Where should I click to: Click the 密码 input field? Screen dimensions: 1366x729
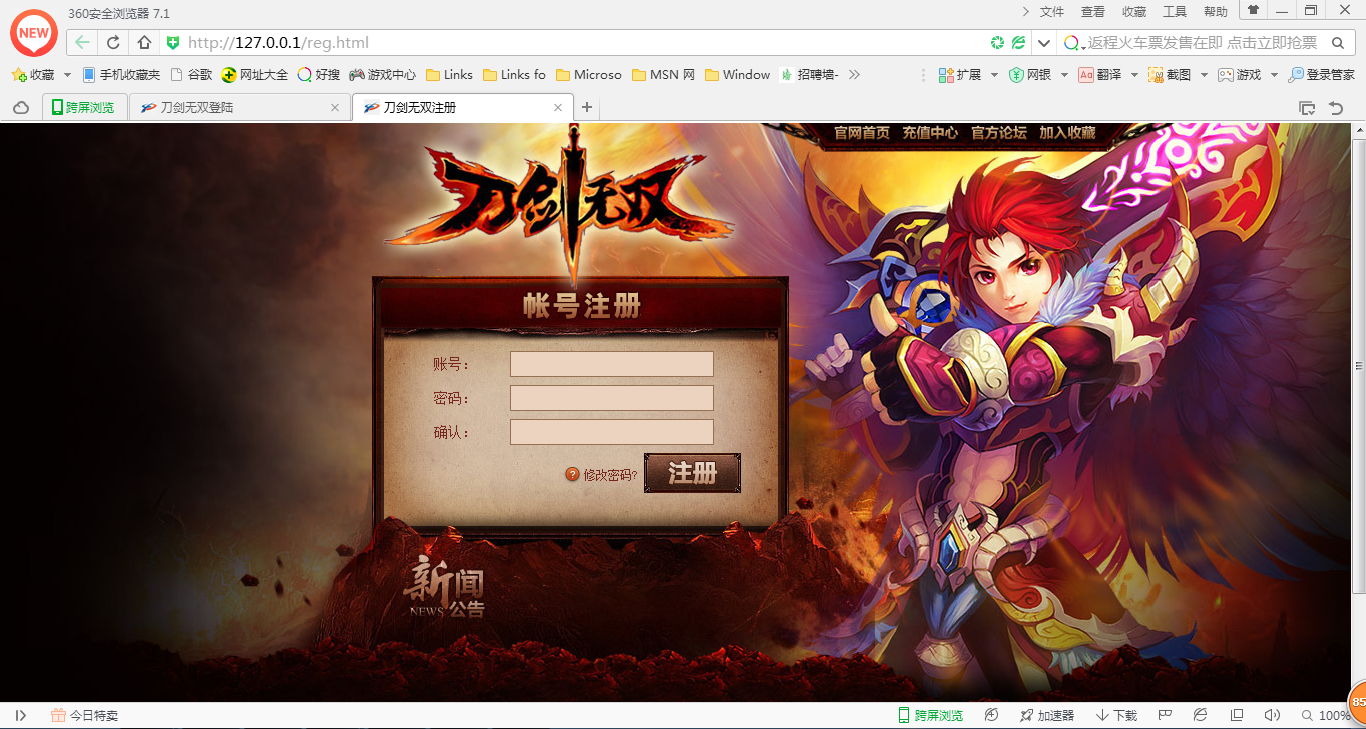[612, 398]
